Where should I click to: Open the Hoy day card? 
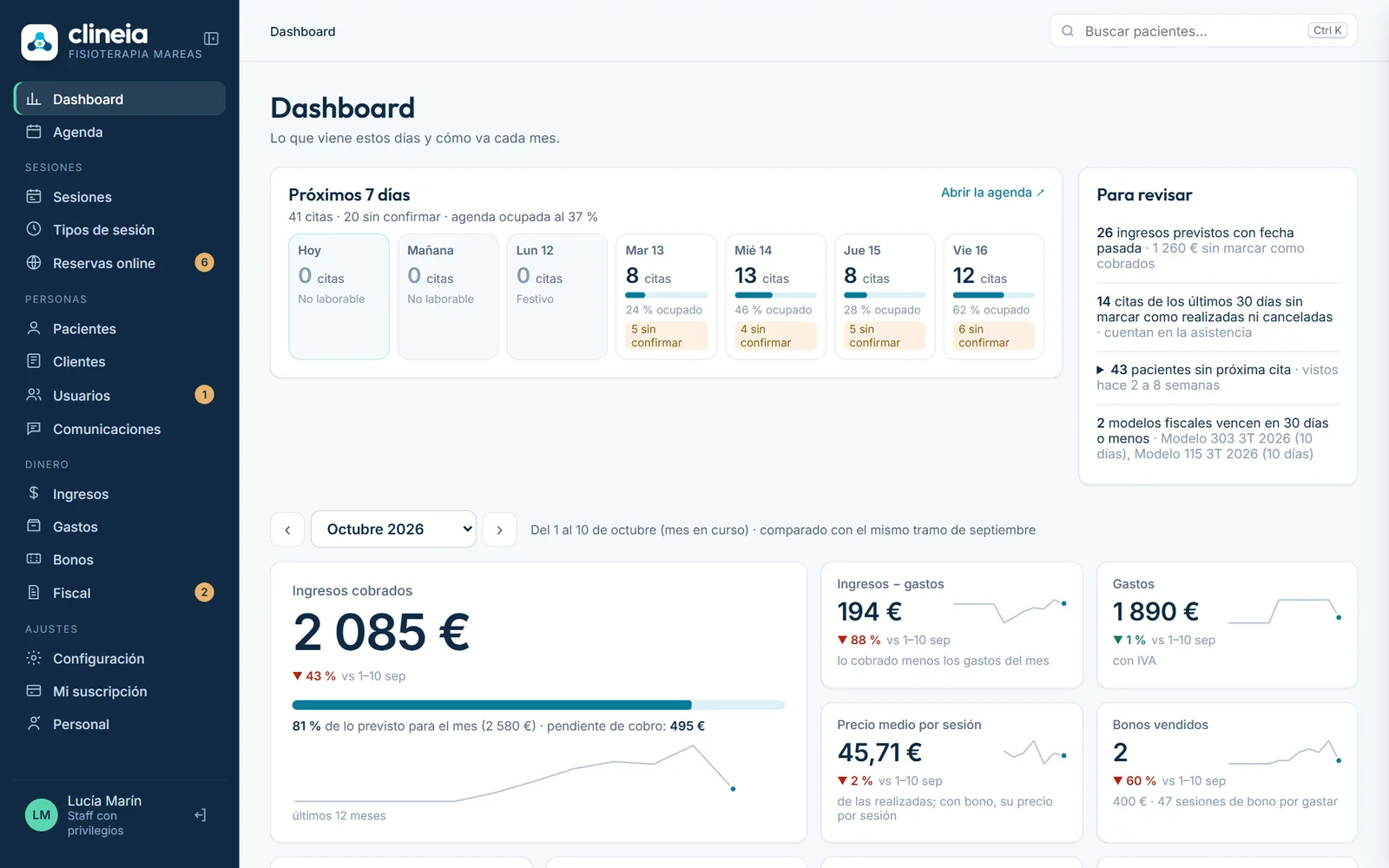339,297
